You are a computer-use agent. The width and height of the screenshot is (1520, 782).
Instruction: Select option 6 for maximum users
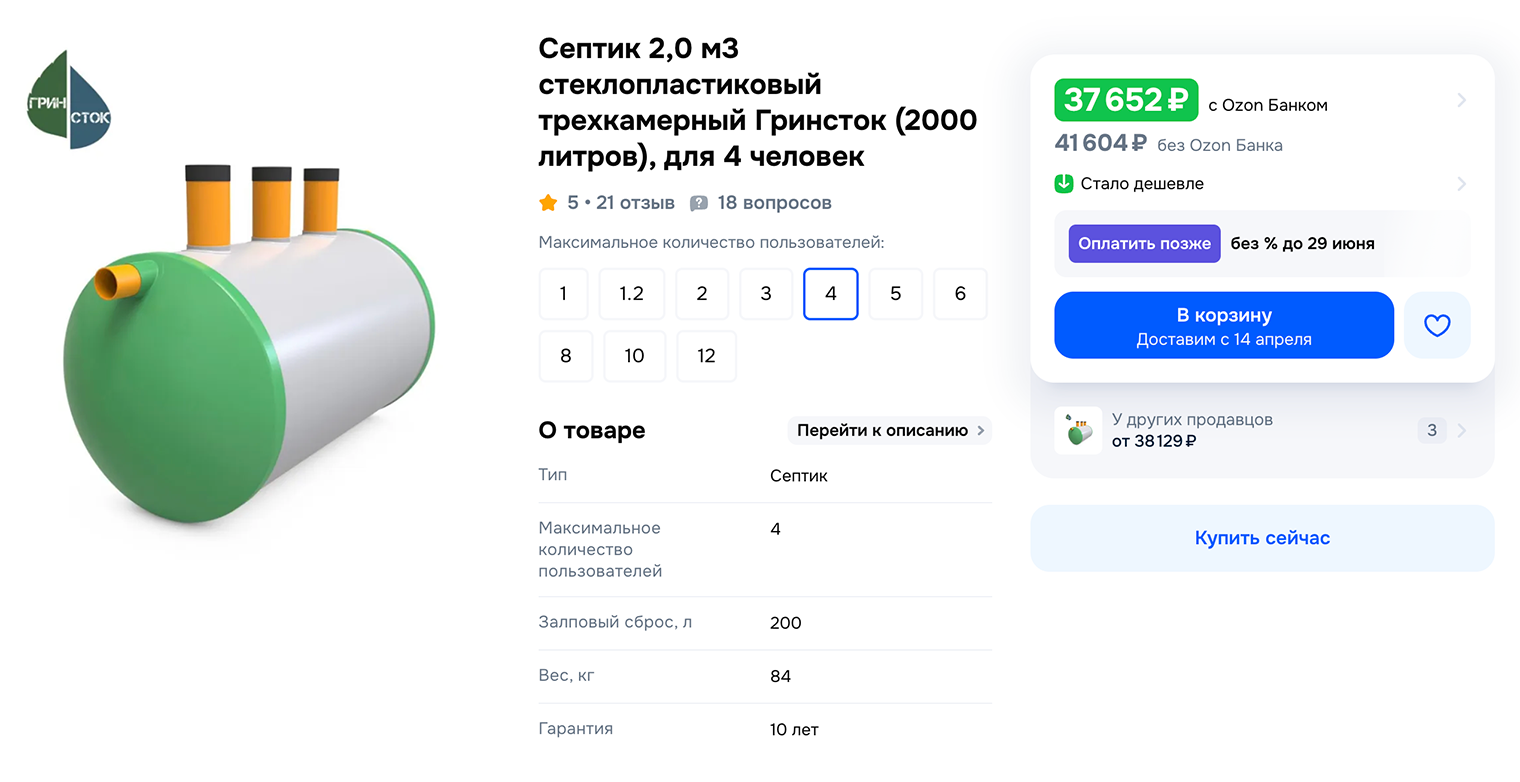pyautogui.click(x=960, y=293)
